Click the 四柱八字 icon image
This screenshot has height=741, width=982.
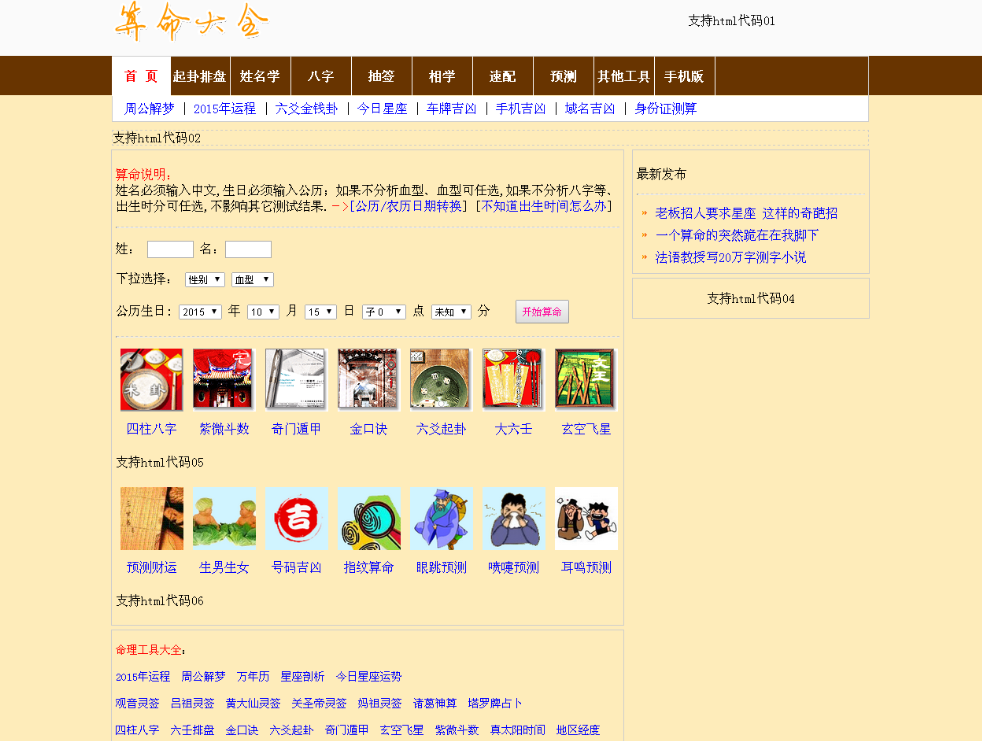click(x=151, y=380)
